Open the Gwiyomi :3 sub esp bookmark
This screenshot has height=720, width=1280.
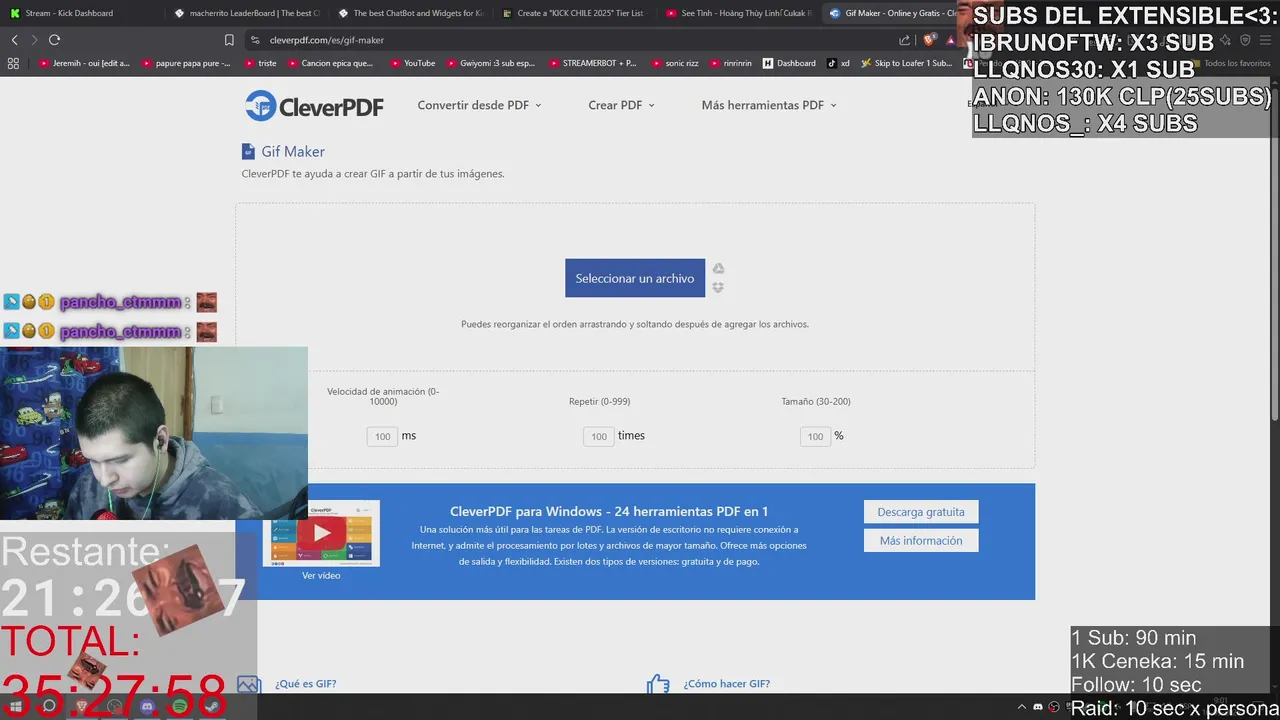click(490, 63)
